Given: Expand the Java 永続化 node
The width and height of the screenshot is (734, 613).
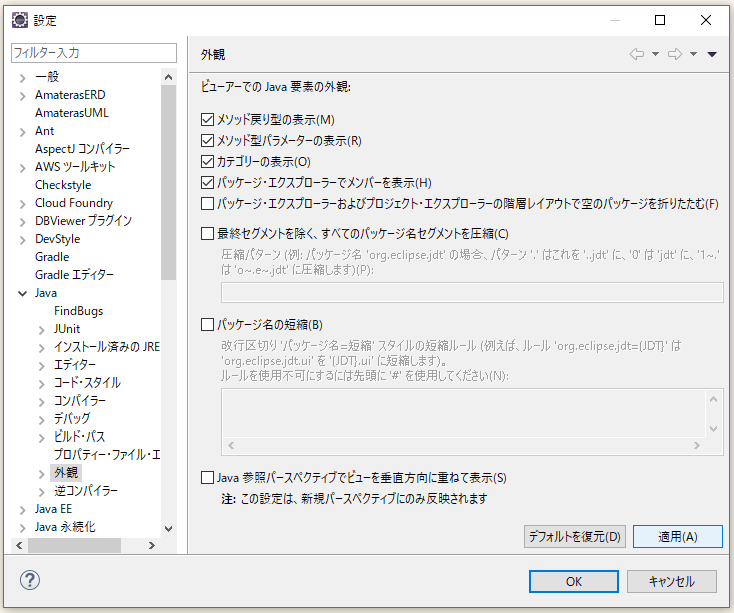Looking at the screenshot, I should click(x=22, y=528).
